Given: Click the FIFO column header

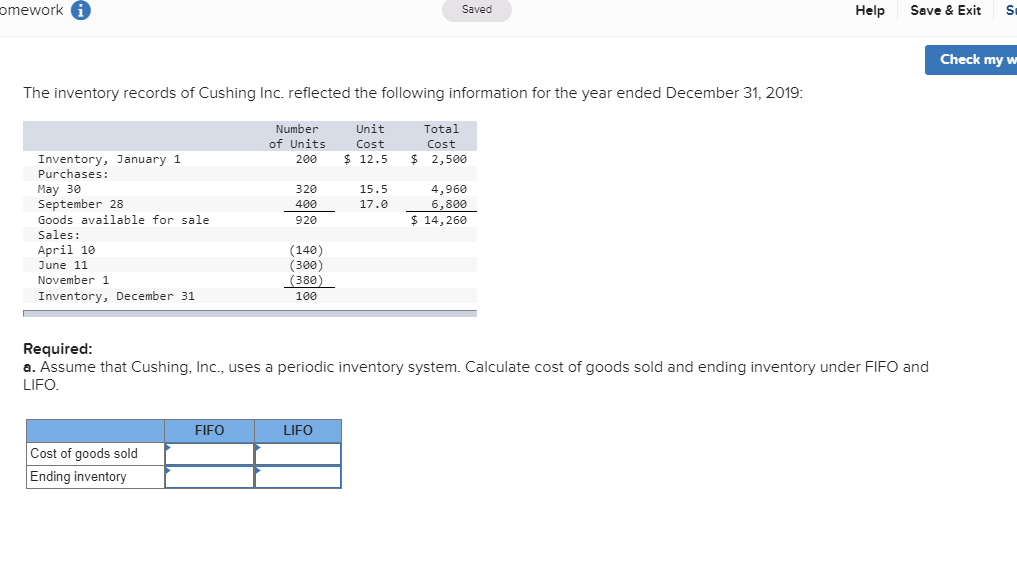Looking at the screenshot, I should coord(209,431).
